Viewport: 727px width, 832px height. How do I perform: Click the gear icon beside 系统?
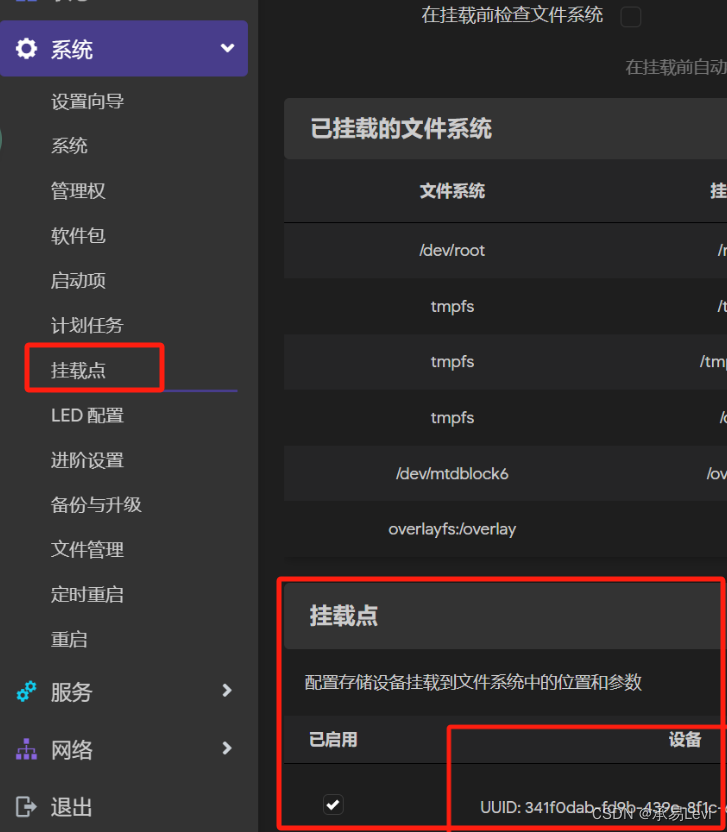[26, 49]
